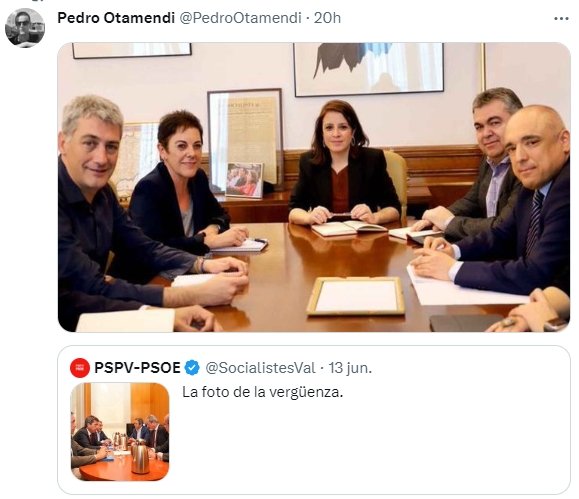Click the blue verified badge next to PSPV-PSOE
Screen dimensions: 579x499
coord(192,368)
